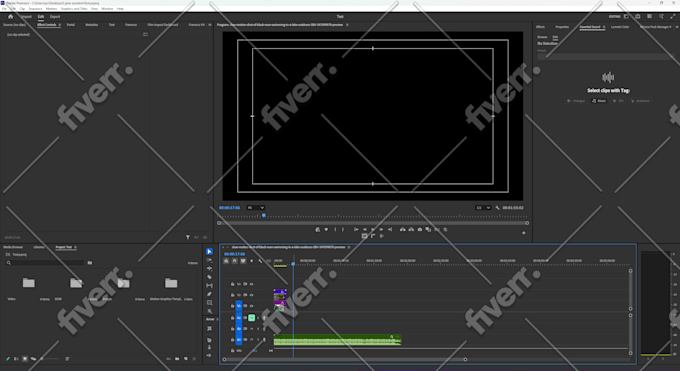Switch to the Export workspace tab

pyautogui.click(x=55, y=17)
